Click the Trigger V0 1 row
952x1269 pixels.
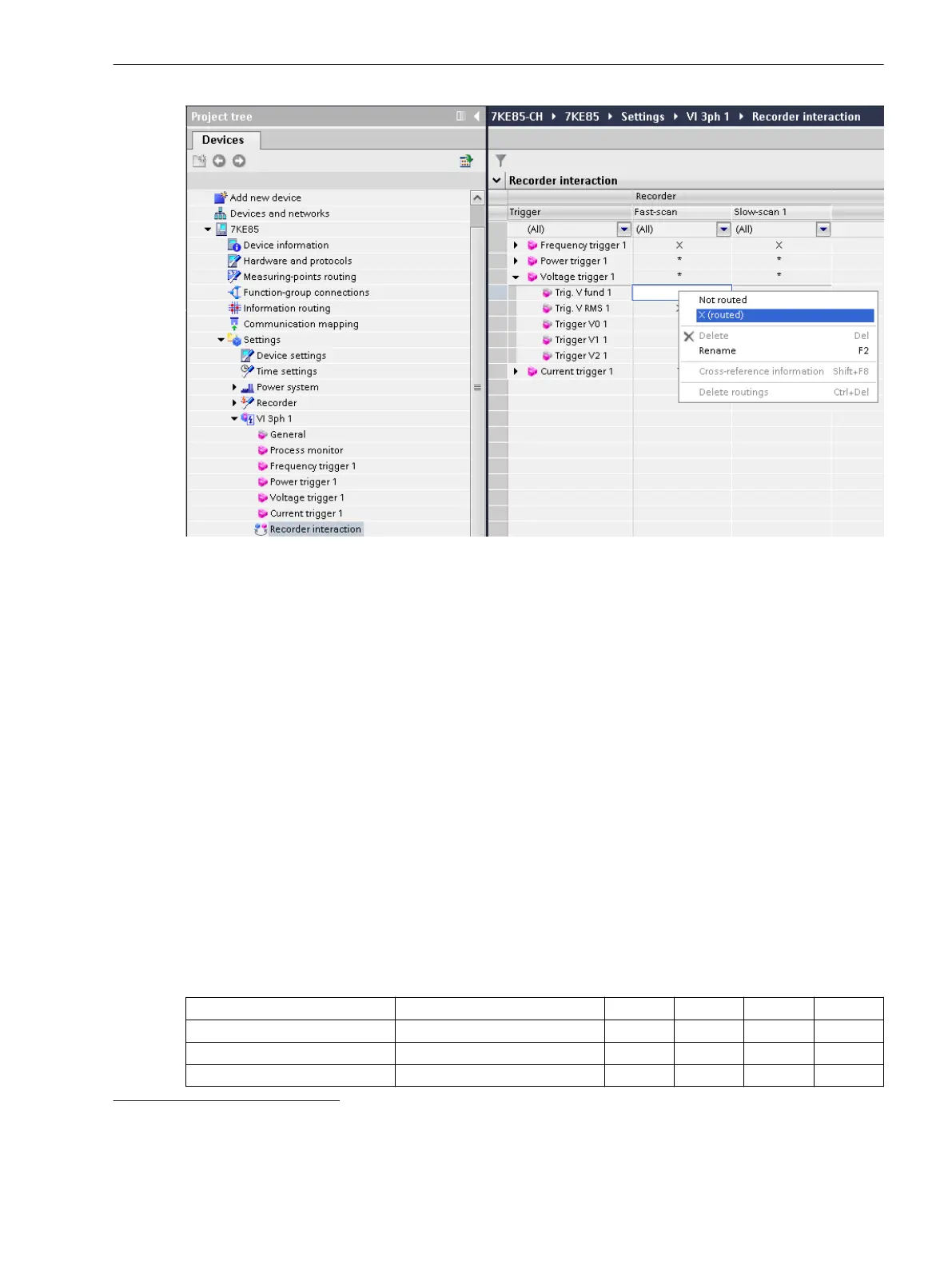click(581, 325)
